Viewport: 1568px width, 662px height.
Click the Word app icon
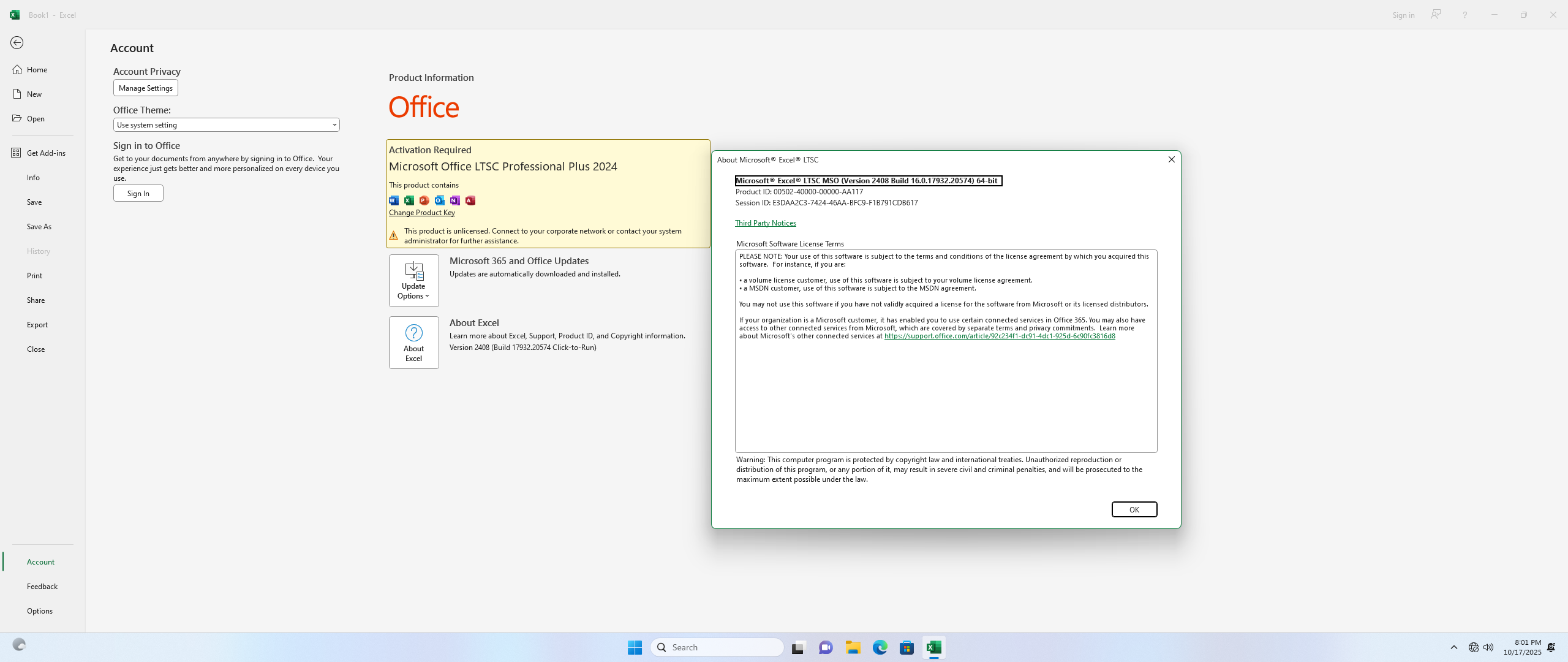[x=394, y=200]
